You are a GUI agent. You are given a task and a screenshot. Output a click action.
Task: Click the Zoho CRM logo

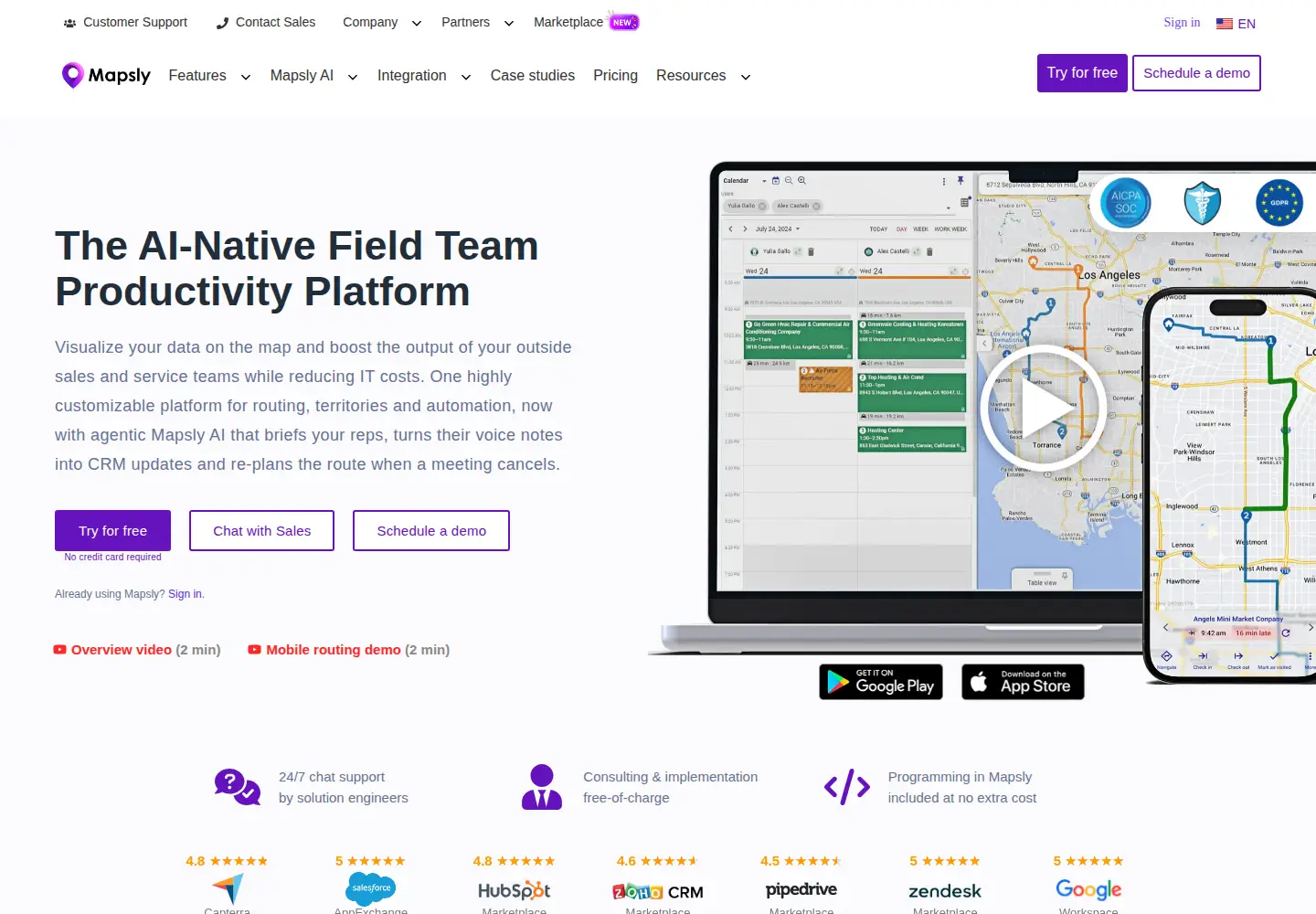tap(658, 892)
